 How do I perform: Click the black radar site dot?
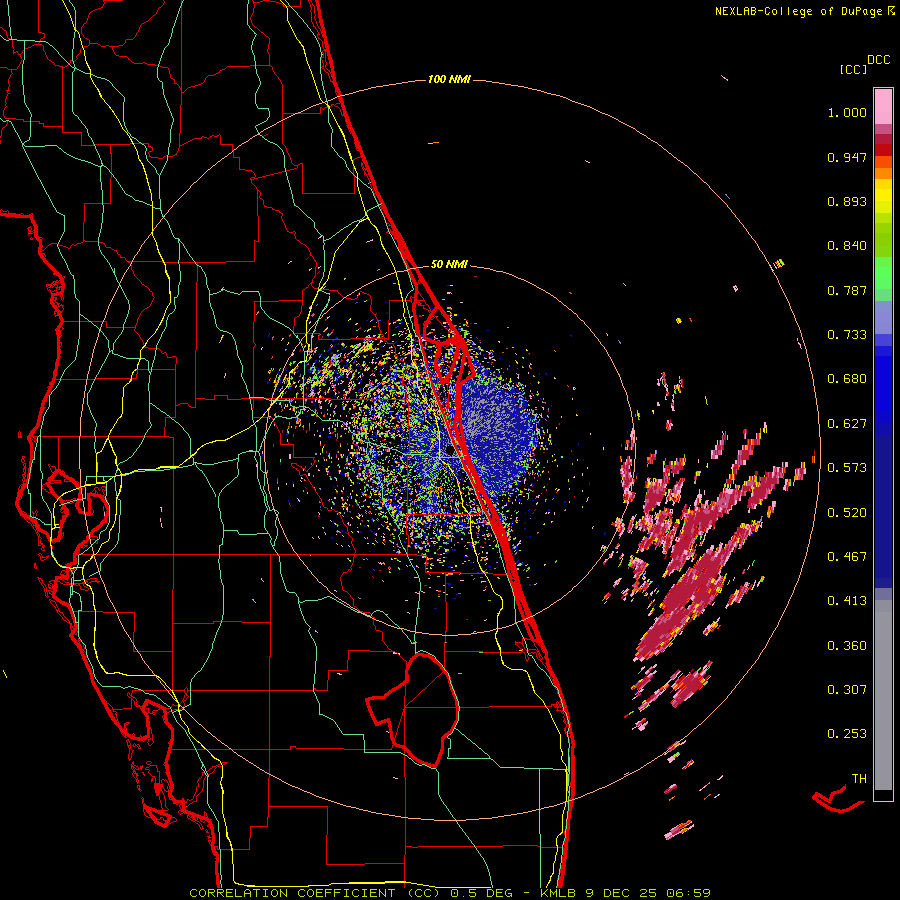451,452
